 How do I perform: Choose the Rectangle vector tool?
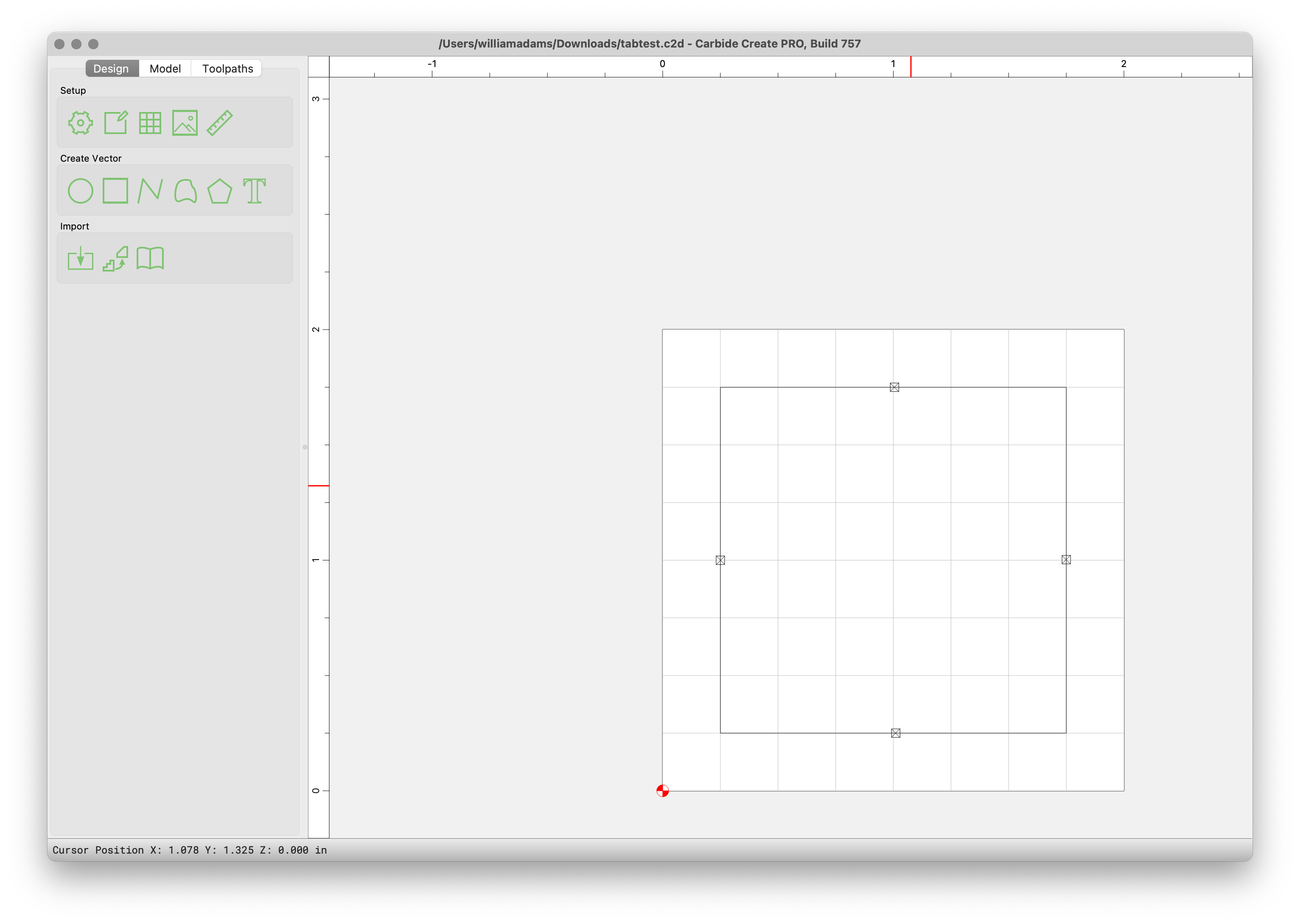point(115,190)
